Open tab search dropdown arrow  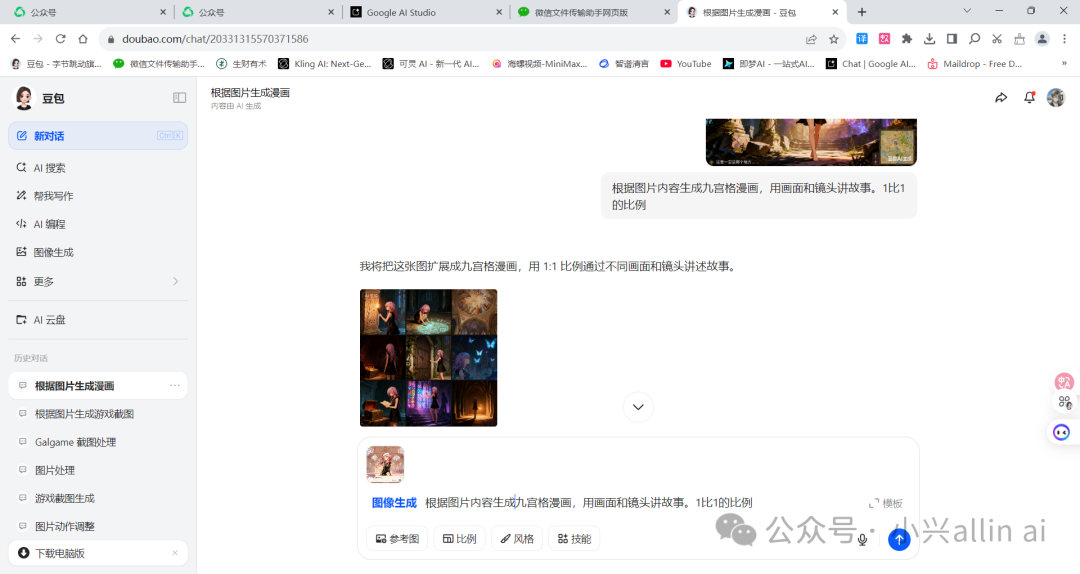(967, 11)
